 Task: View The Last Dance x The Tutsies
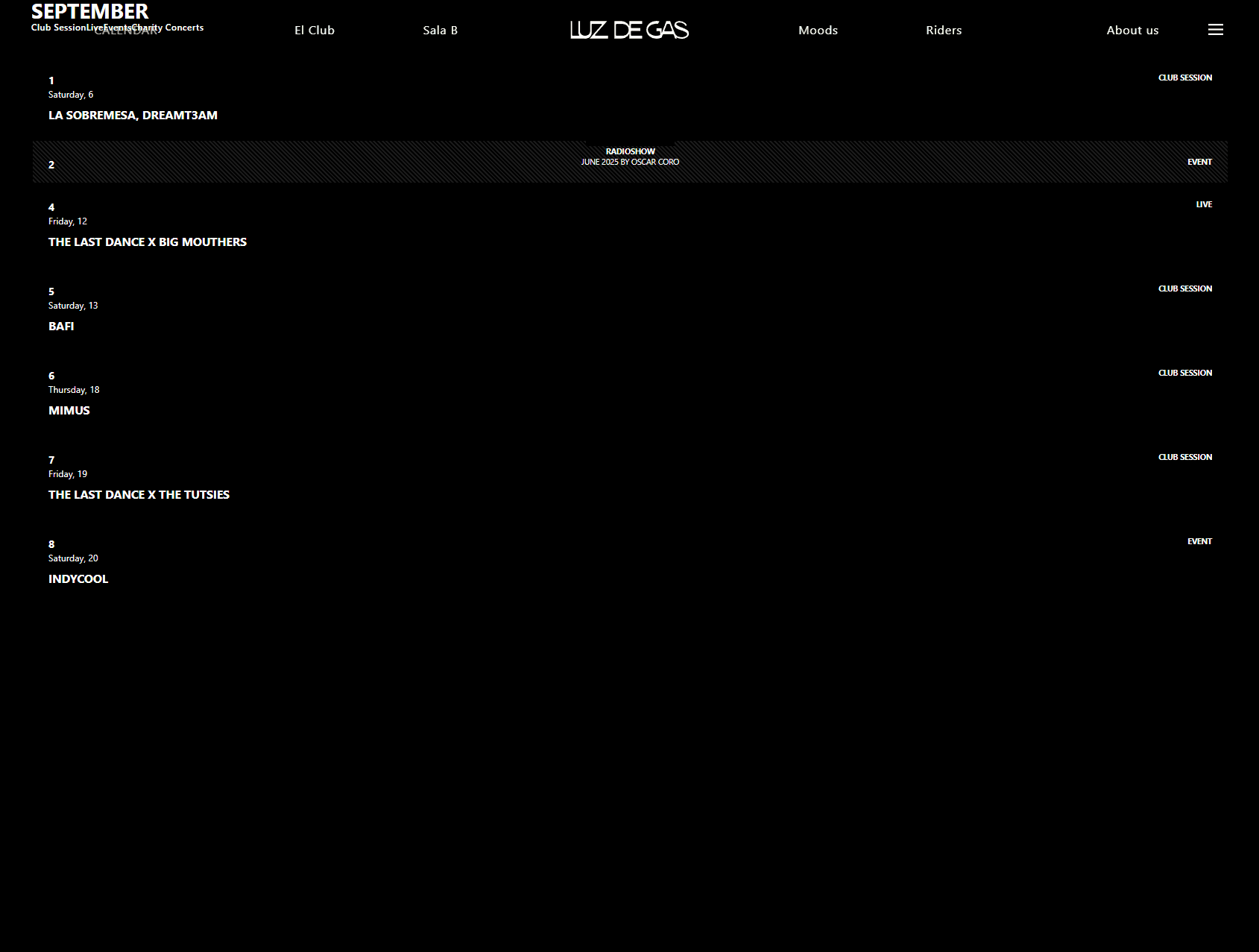click(139, 495)
